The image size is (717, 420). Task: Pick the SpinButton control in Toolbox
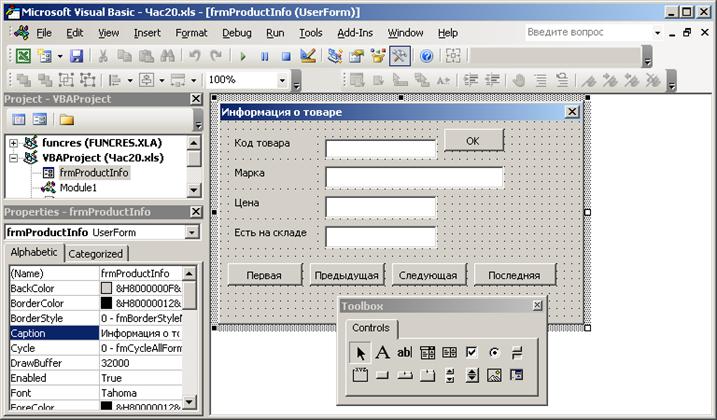[471, 376]
